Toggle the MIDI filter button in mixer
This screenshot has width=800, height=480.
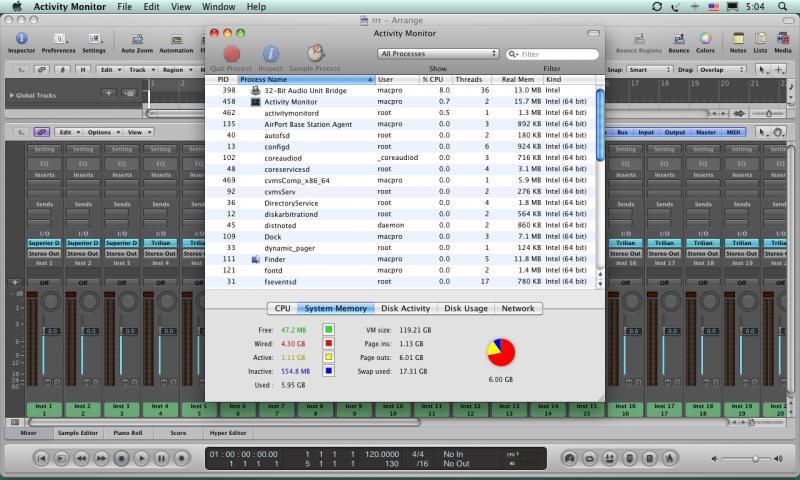(734, 132)
